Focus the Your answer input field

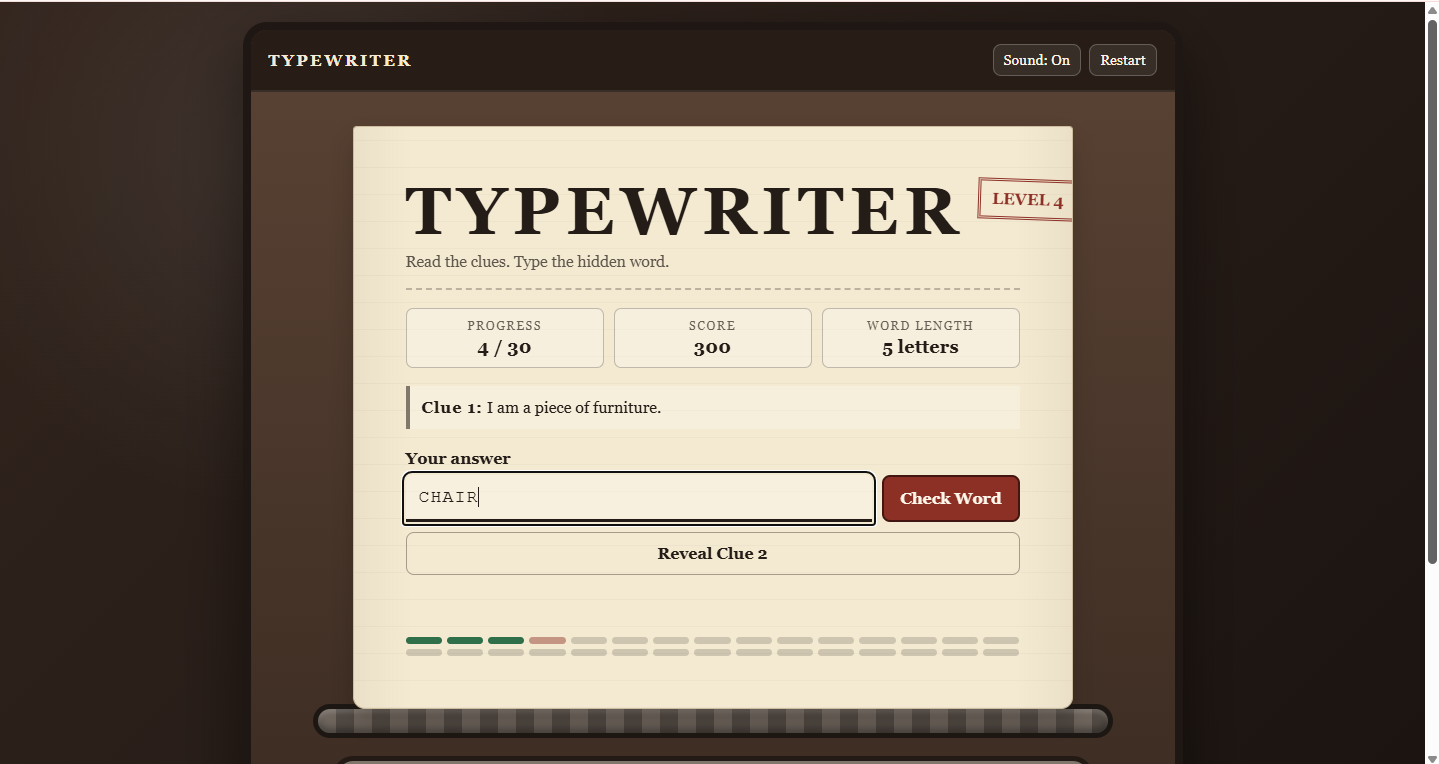639,498
